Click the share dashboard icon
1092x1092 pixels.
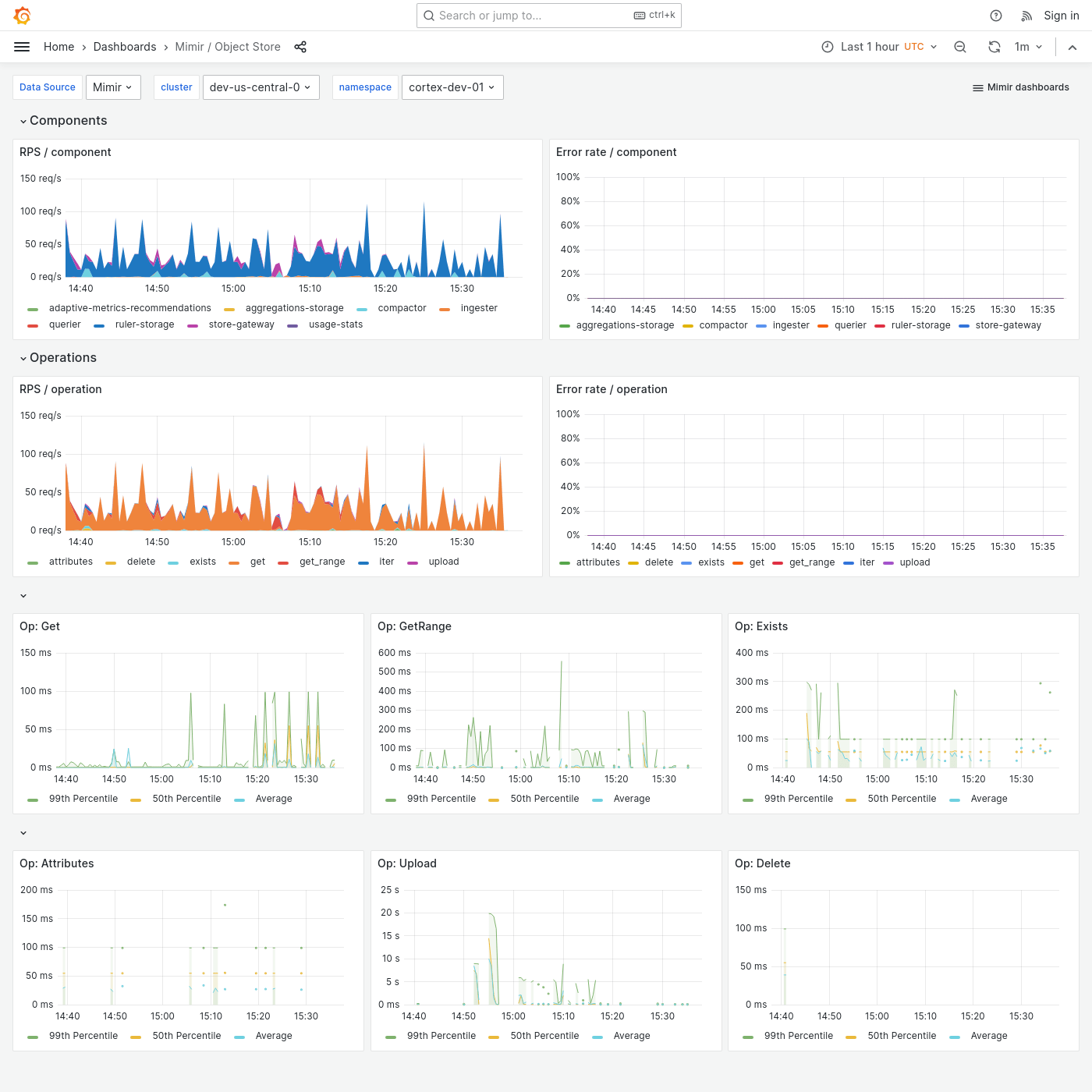[x=300, y=47]
